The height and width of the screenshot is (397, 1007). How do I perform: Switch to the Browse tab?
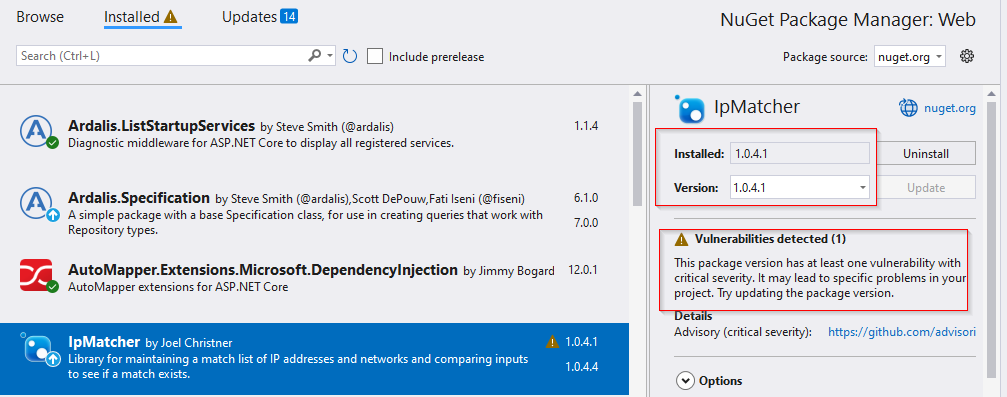[x=40, y=17]
